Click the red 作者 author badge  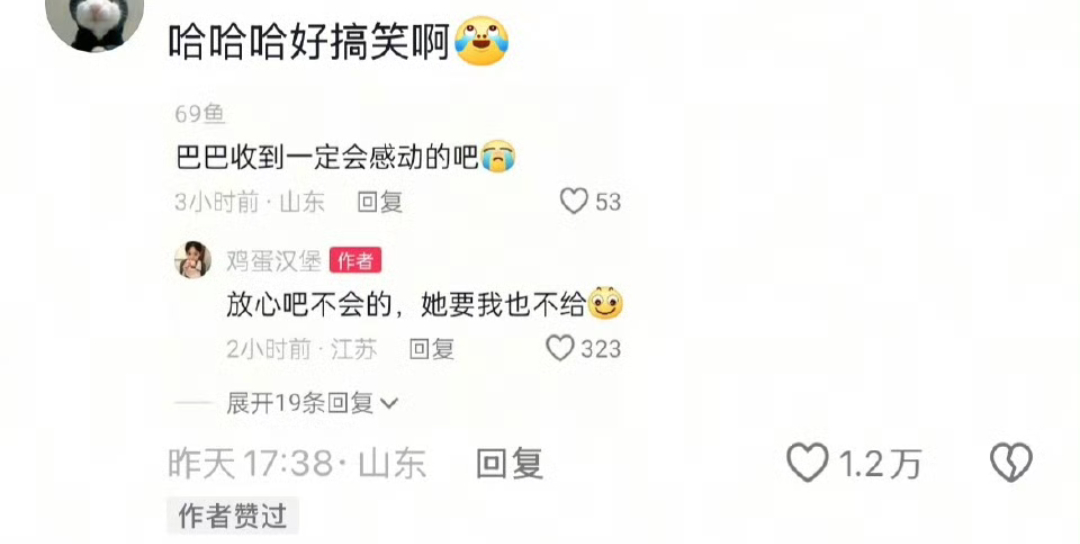355,261
